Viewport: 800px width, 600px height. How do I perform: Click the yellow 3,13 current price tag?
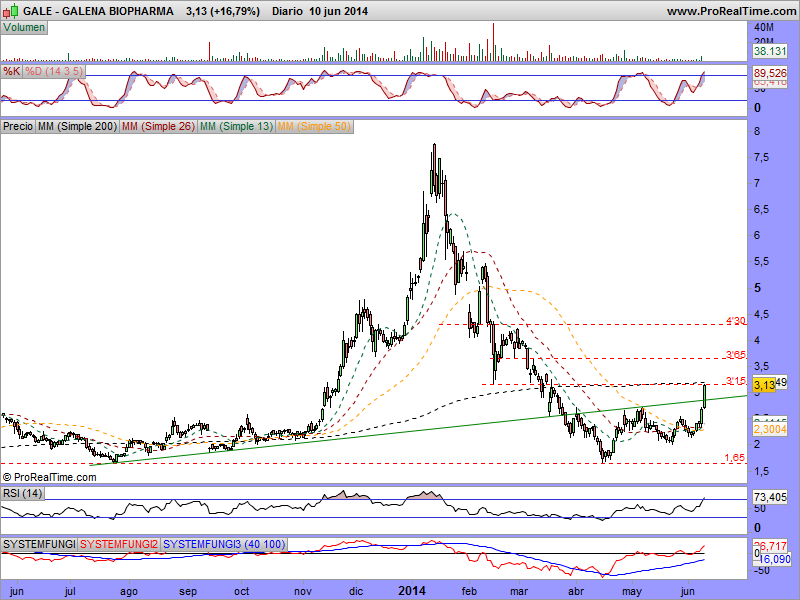coord(764,384)
